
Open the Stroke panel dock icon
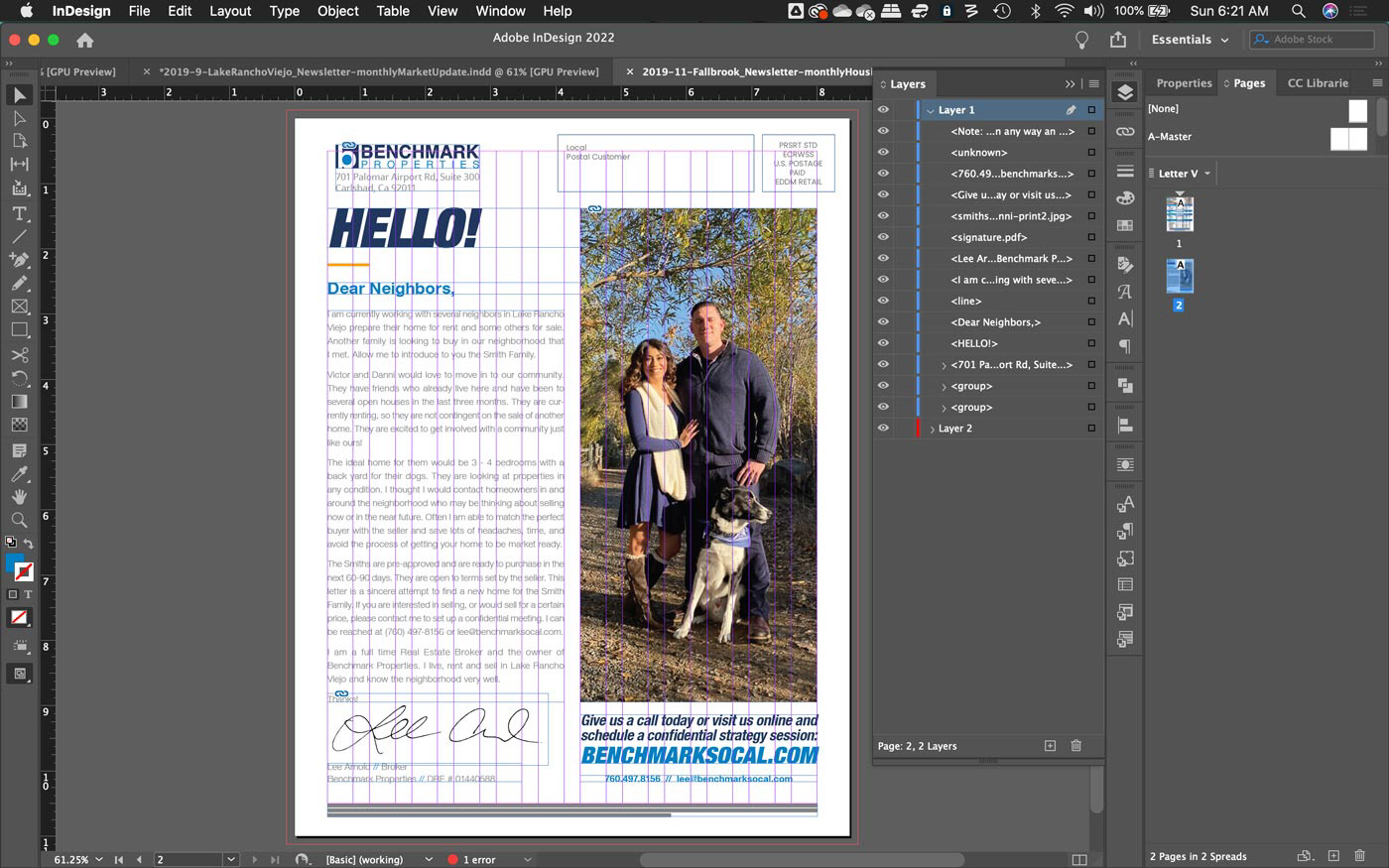(x=1125, y=172)
